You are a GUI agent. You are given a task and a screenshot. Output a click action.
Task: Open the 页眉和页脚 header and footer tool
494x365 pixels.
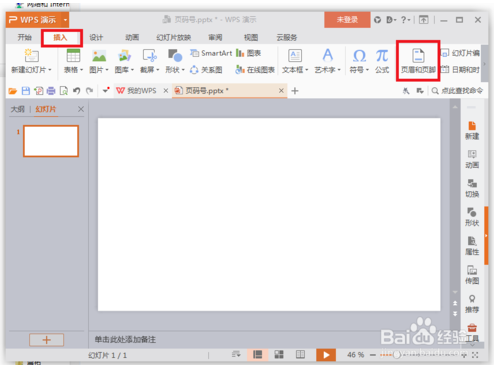point(418,61)
